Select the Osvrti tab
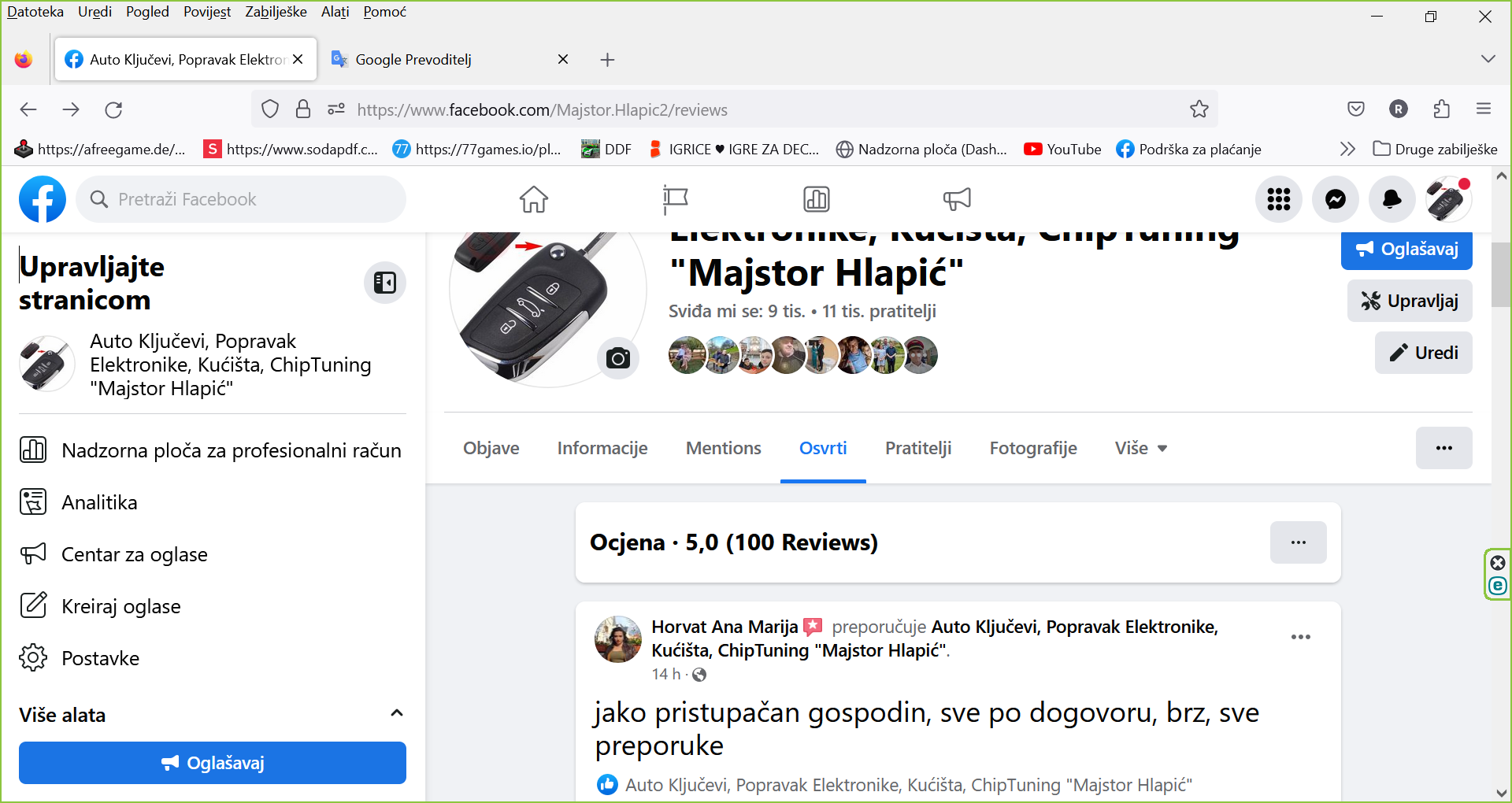 (823, 448)
